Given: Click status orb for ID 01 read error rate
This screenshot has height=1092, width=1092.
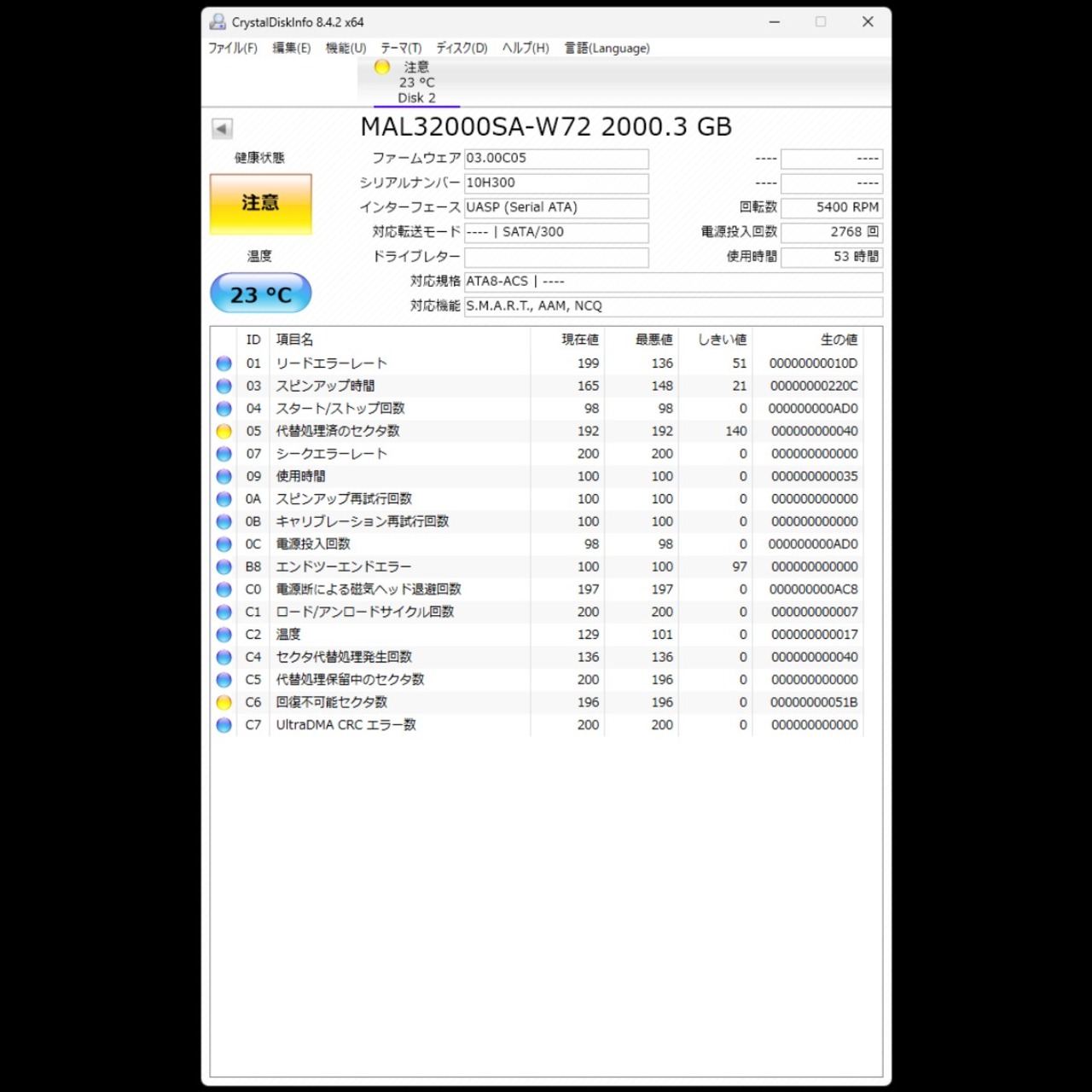Looking at the screenshot, I should [x=224, y=363].
